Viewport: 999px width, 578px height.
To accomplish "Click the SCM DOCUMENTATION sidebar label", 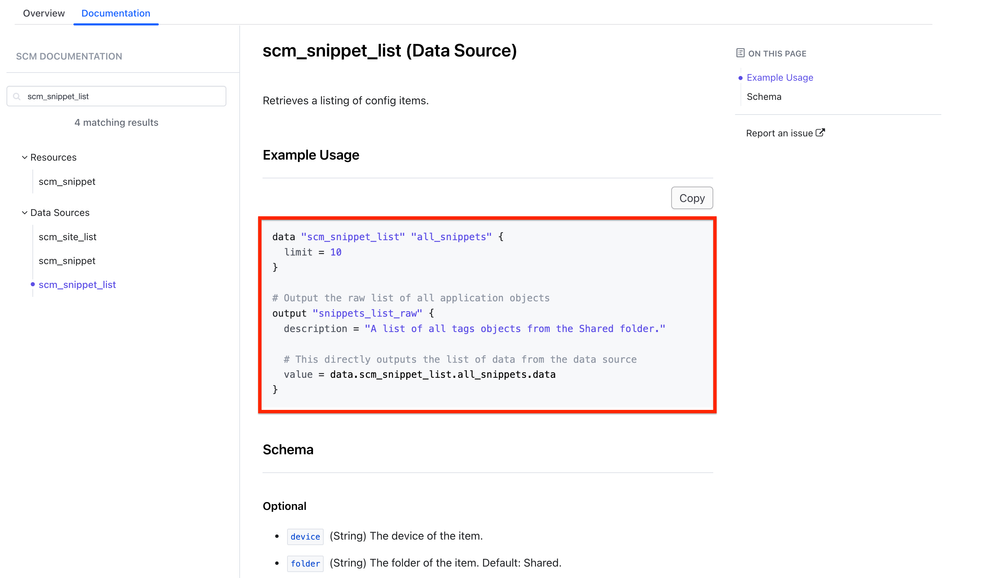I will coord(69,56).
